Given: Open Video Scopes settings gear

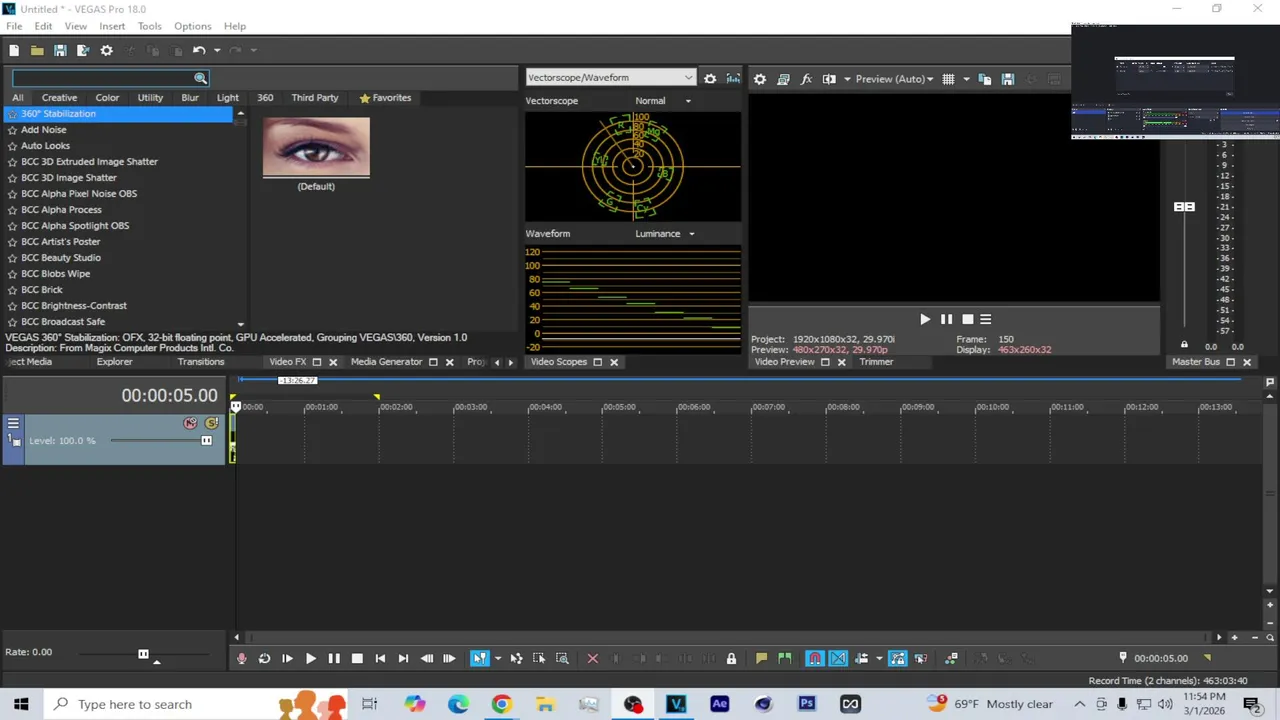Looking at the screenshot, I should 710,78.
